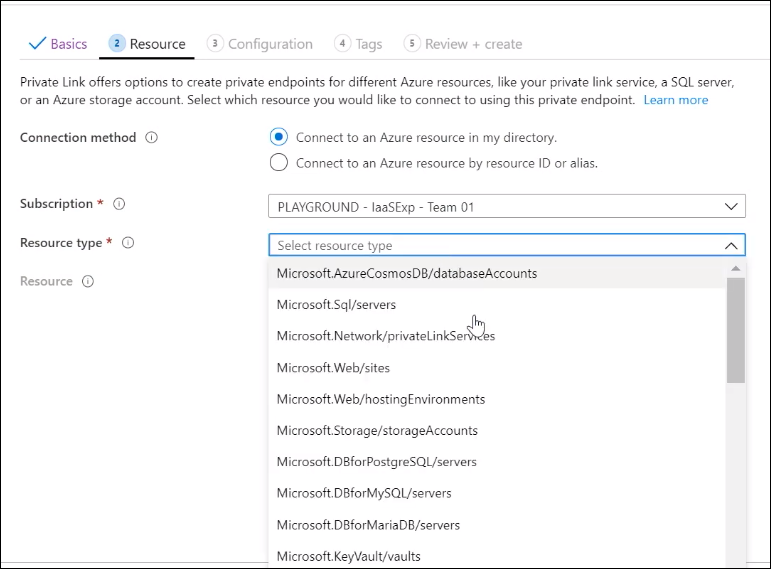This screenshot has height=569, width=771.
Task: Switch to the Configuration tab
Action: 260,44
